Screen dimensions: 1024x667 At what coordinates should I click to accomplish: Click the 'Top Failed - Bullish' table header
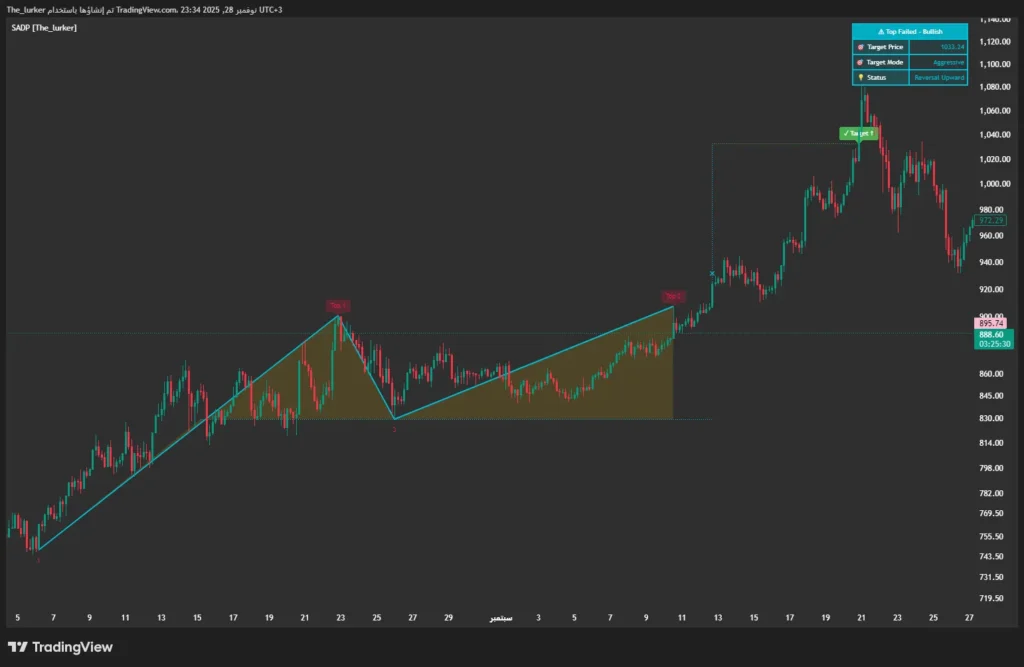pyautogui.click(x=910, y=31)
